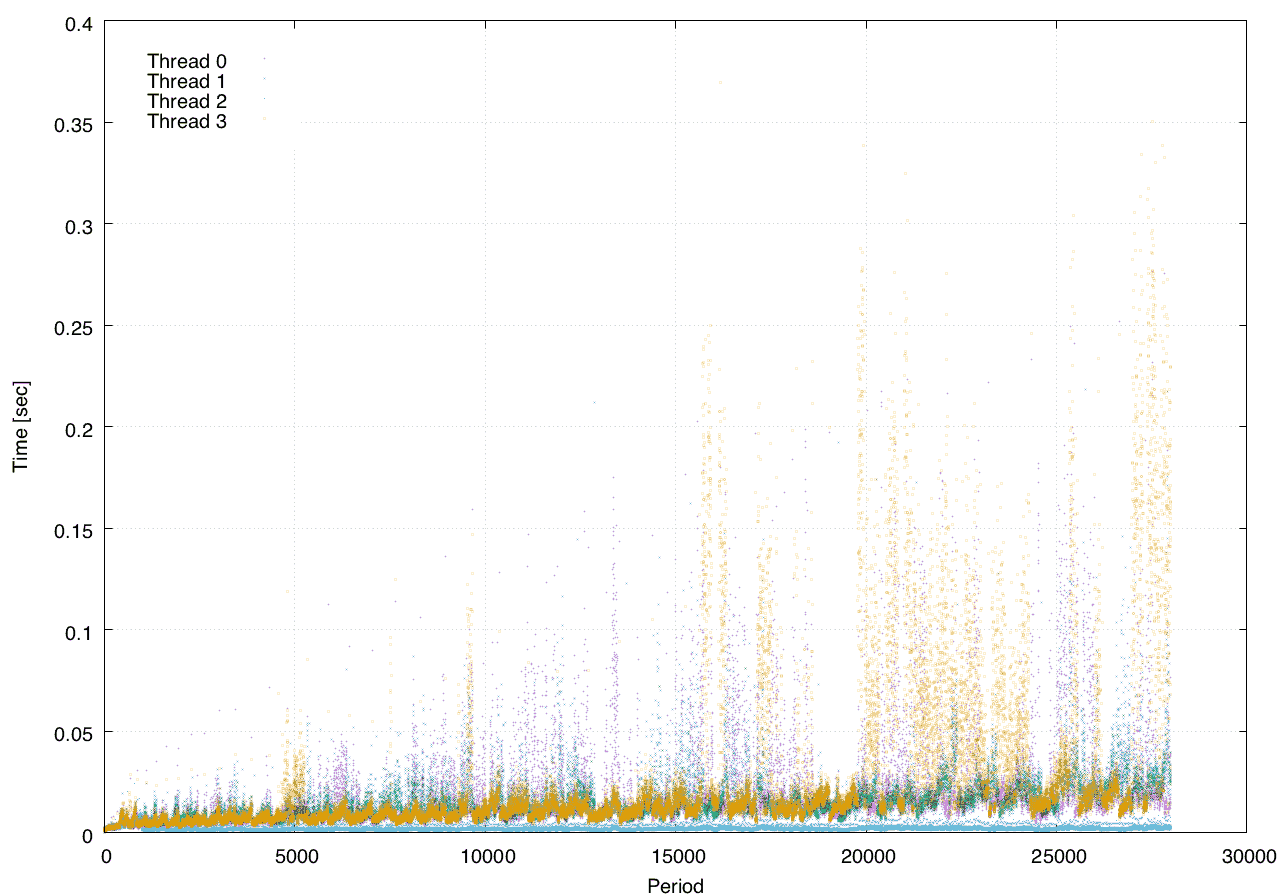Viewport: 1280px width, 896px height.
Task: Click the y-axis tick label "0.4"
Action: coord(77,22)
